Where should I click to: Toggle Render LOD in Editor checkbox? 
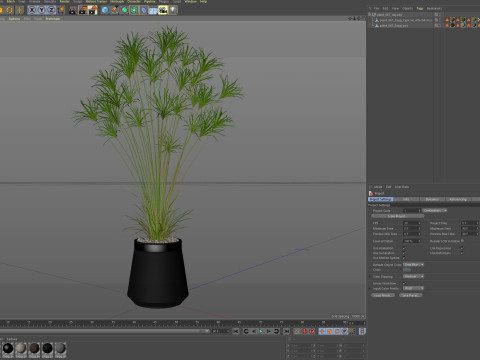pos(462,241)
